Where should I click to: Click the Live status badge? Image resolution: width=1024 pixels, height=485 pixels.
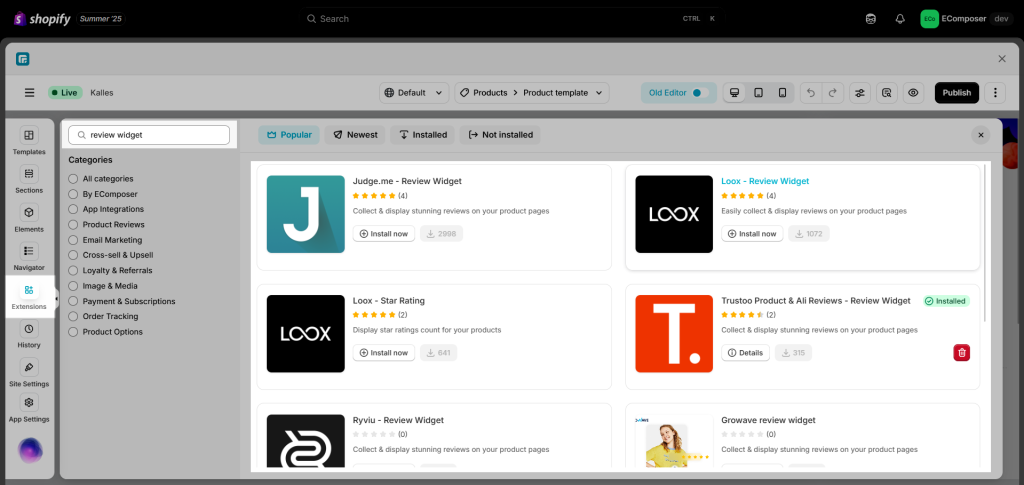click(x=65, y=93)
